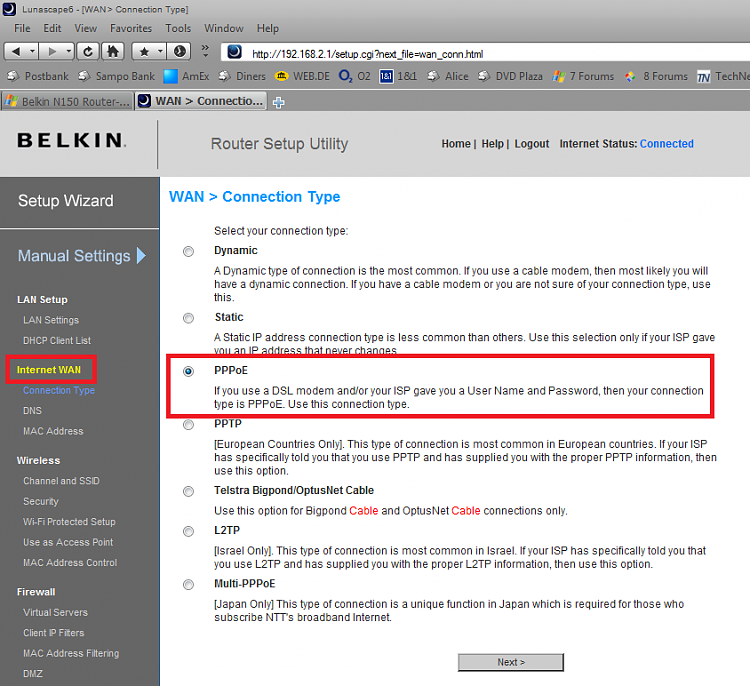Click Manual Settings with arrow

[x=81, y=255]
